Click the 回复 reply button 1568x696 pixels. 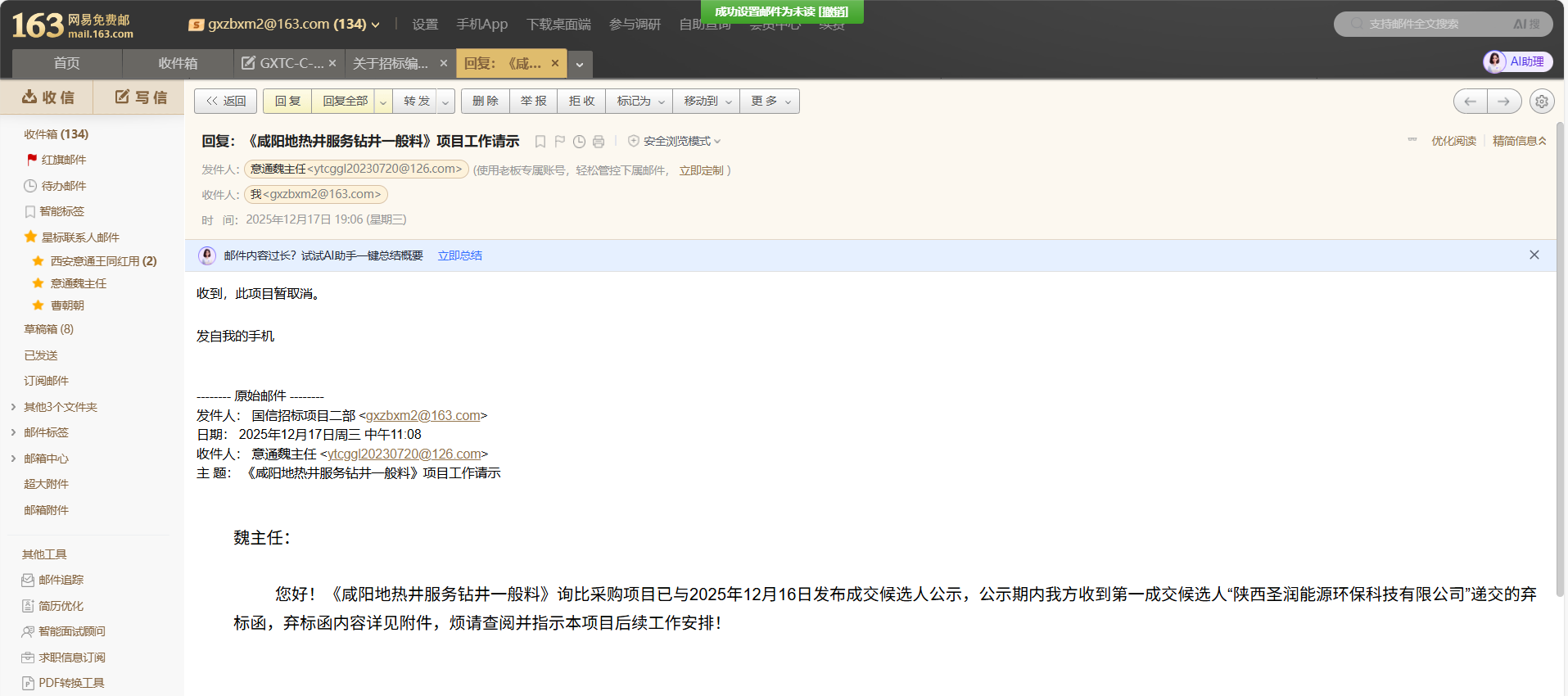tap(287, 101)
